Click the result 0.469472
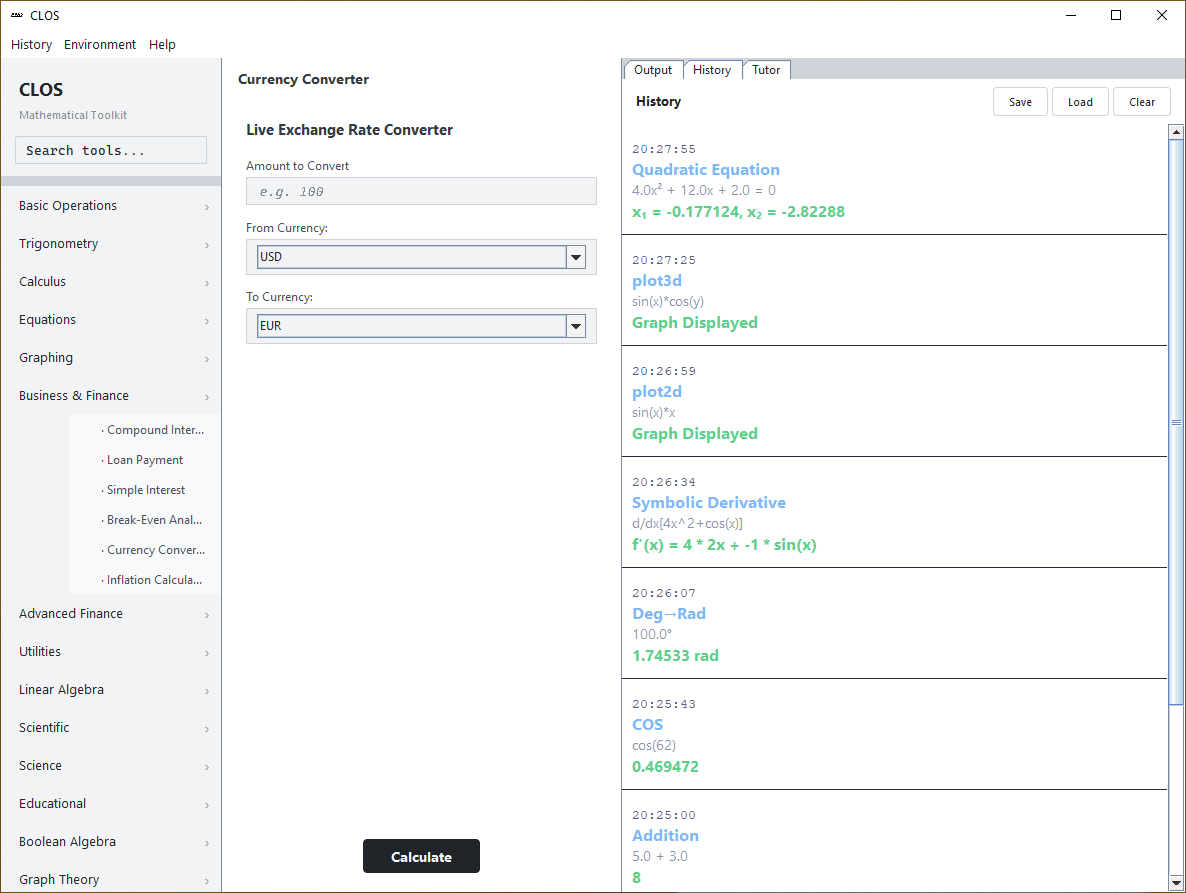Image resolution: width=1186 pixels, height=893 pixels. pyautogui.click(x=666, y=767)
